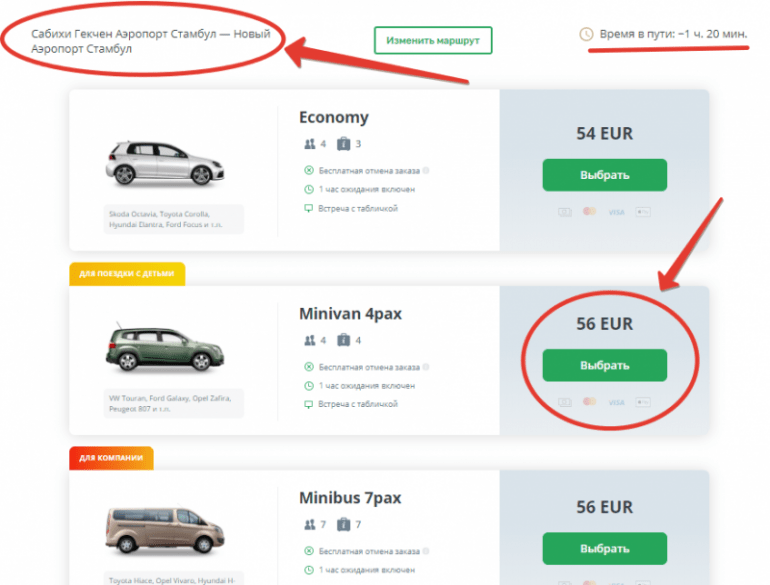Click the clock icon beside travel time

click(586, 34)
